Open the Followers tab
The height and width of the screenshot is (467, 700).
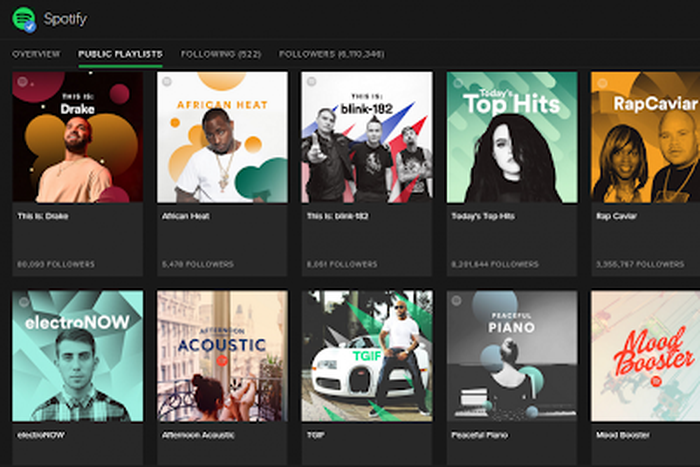tap(331, 54)
